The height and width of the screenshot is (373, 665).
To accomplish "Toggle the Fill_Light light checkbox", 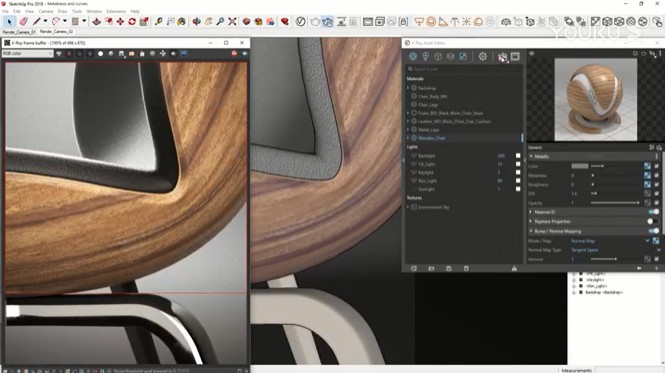I will click(x=518, y=164).
